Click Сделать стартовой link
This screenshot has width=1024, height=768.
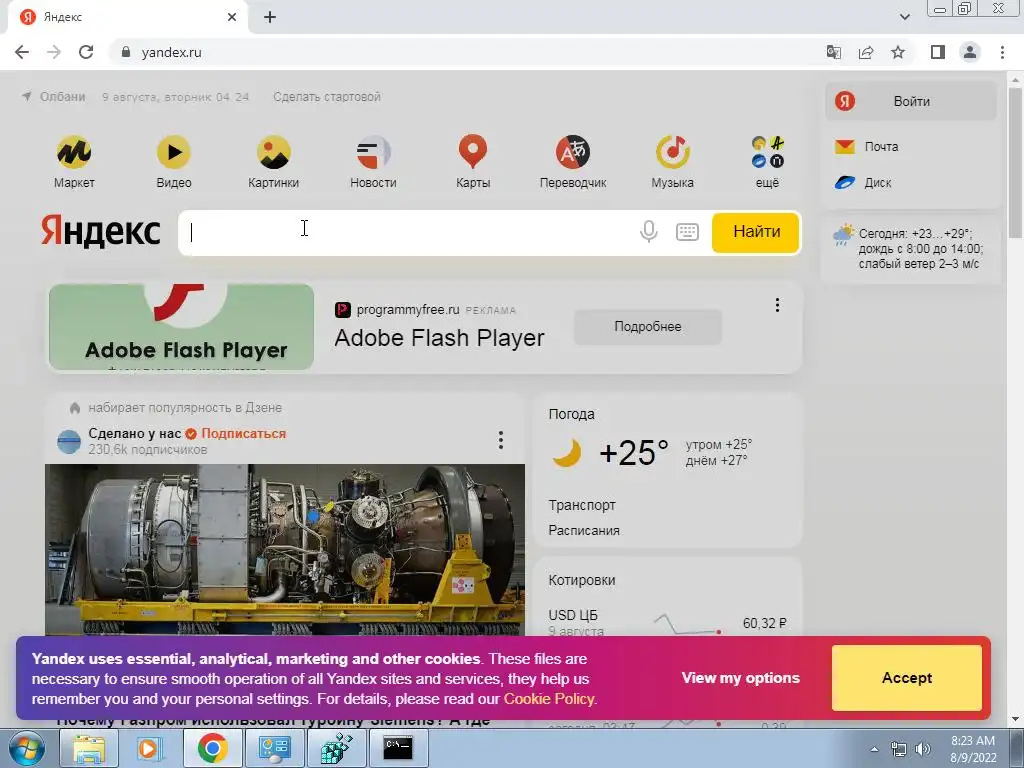[x=327, y=97]
